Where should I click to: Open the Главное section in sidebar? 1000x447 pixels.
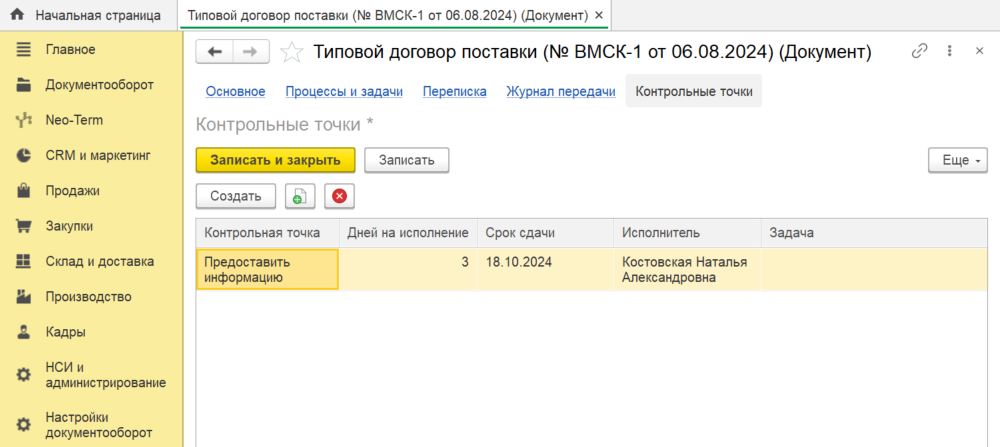point(70,50)
